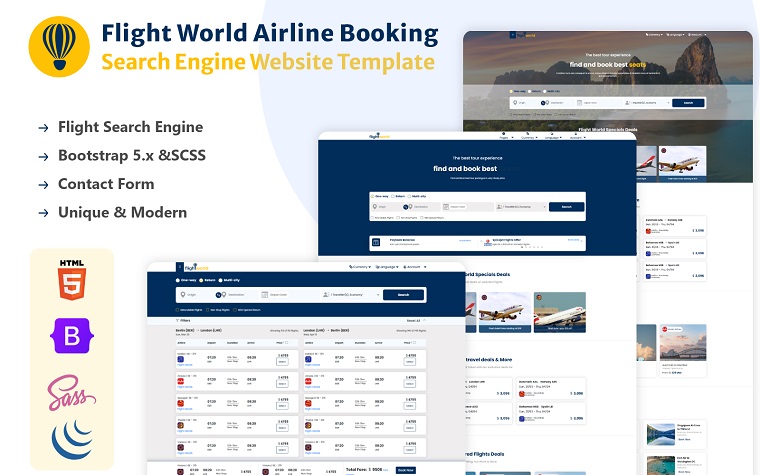Viewport: 760px width, 475px height.
Task: Open hamburger menu in flight results page
Action: pyautogui.click(x=178, y=267)
